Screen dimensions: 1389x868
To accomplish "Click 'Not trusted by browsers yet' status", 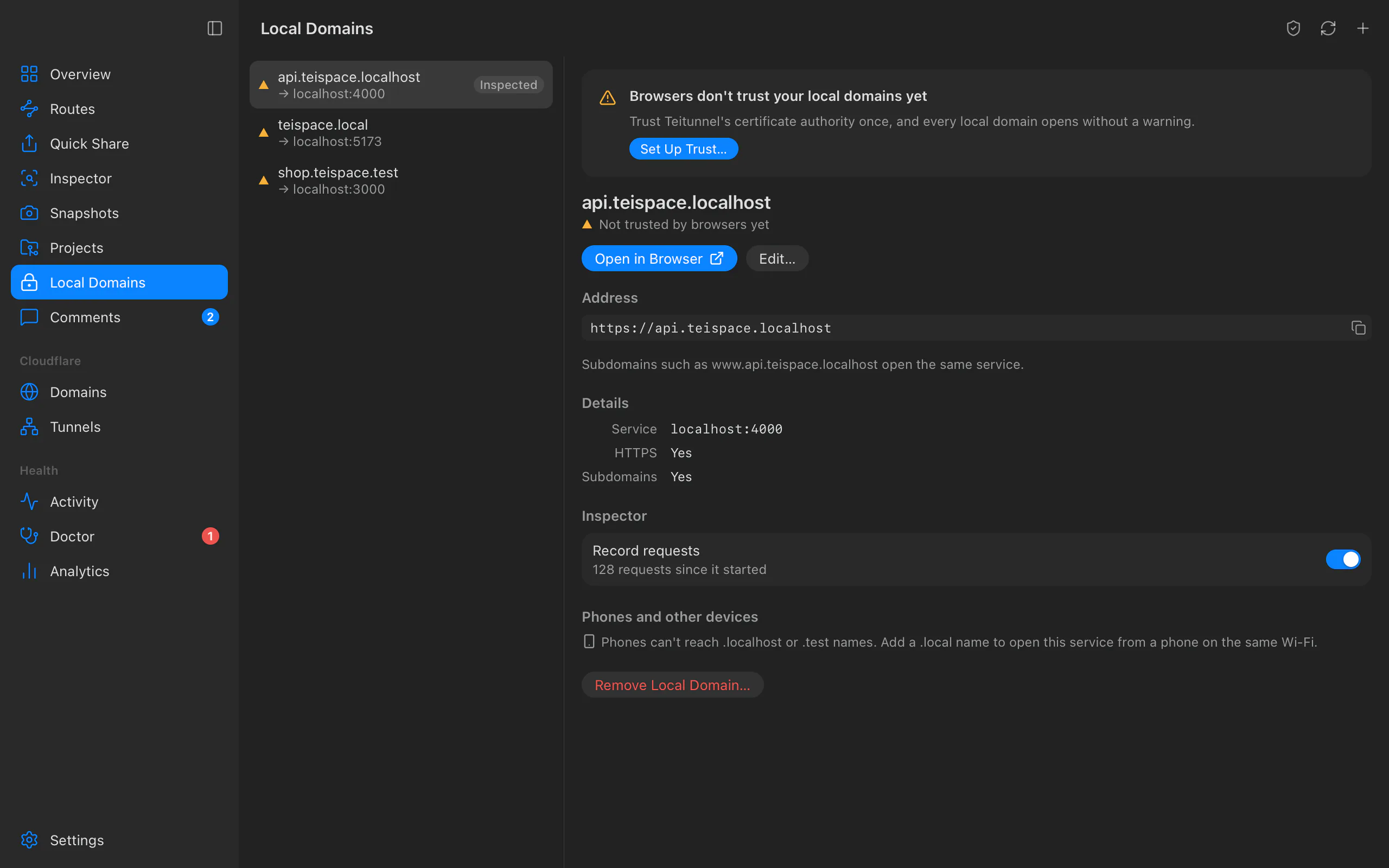I will pos(684,225).
